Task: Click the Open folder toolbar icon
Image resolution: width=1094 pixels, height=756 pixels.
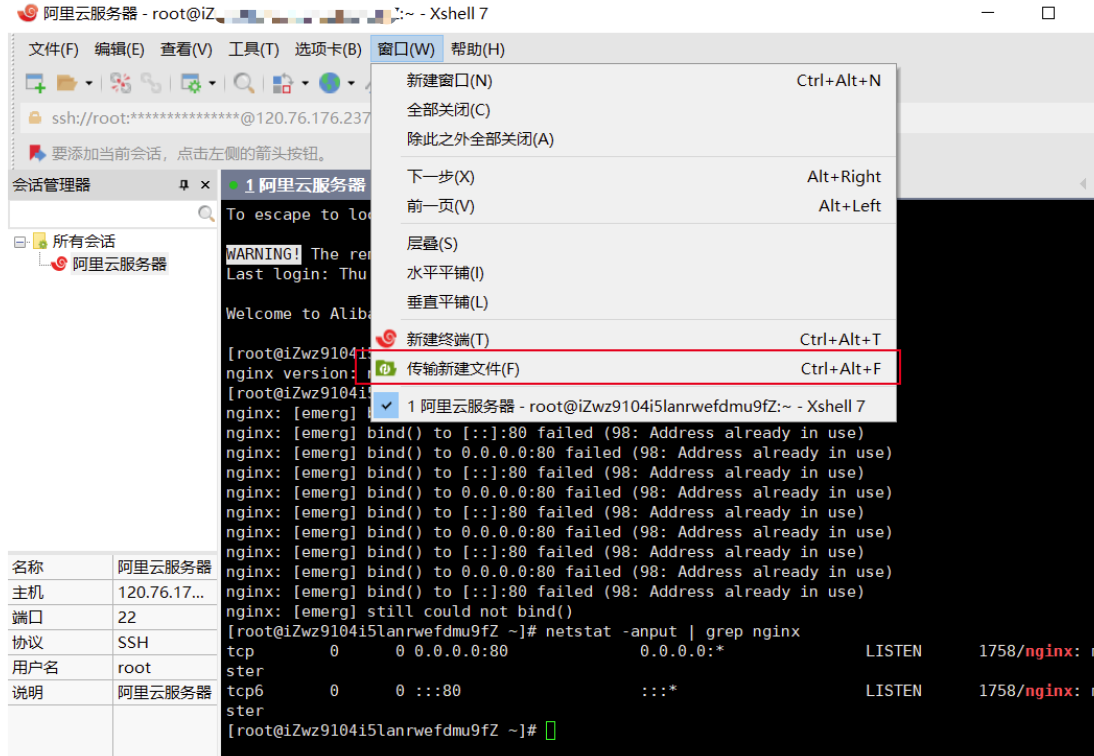Action: coord(67,83)
